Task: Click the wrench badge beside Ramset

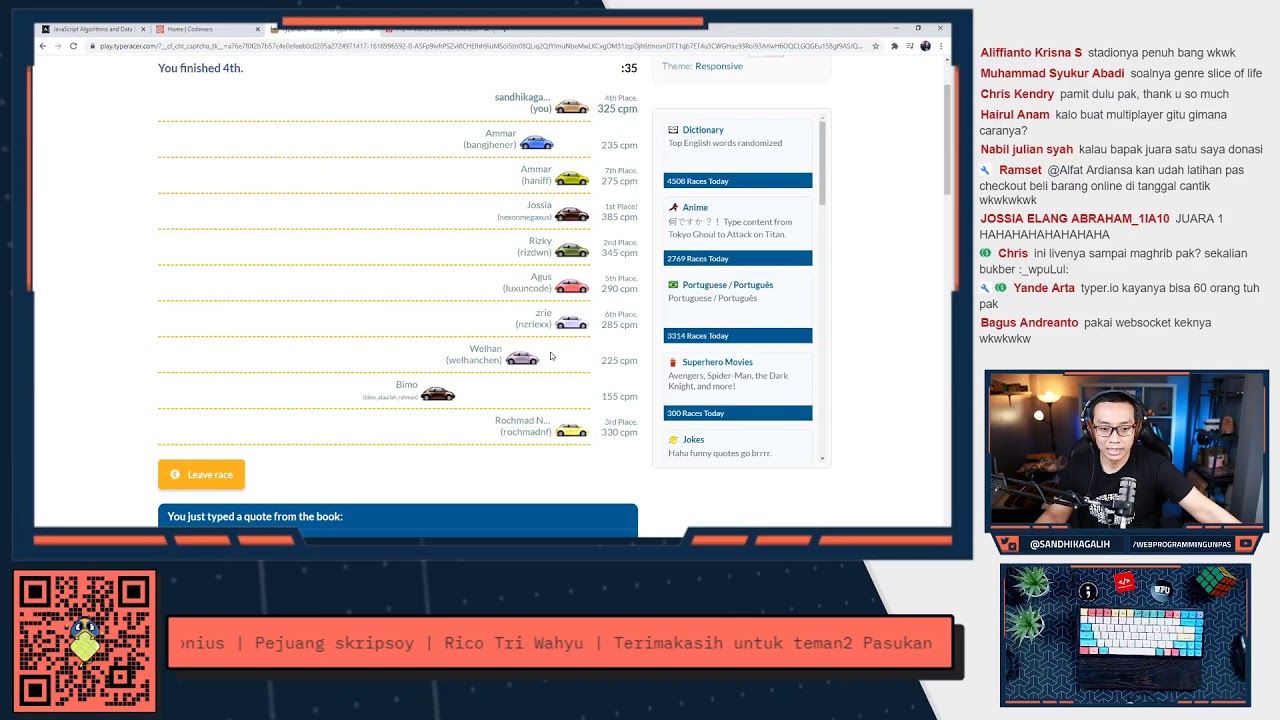Action: pos(985,170)
